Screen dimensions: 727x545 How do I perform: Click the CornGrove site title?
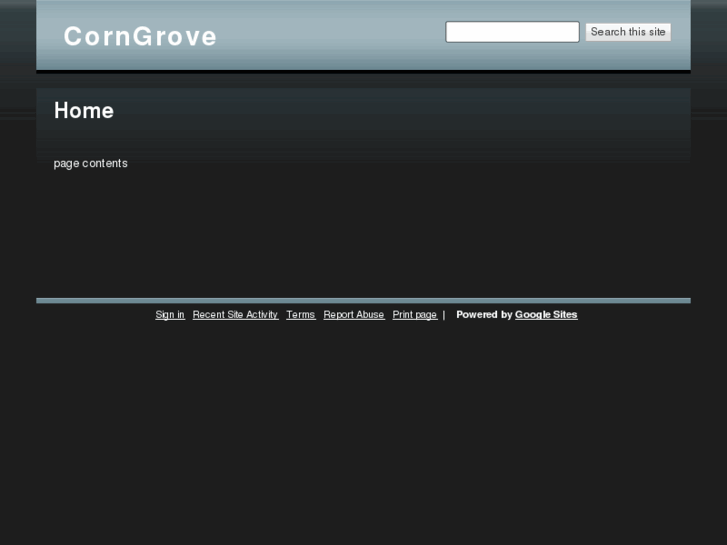point(140,36)
